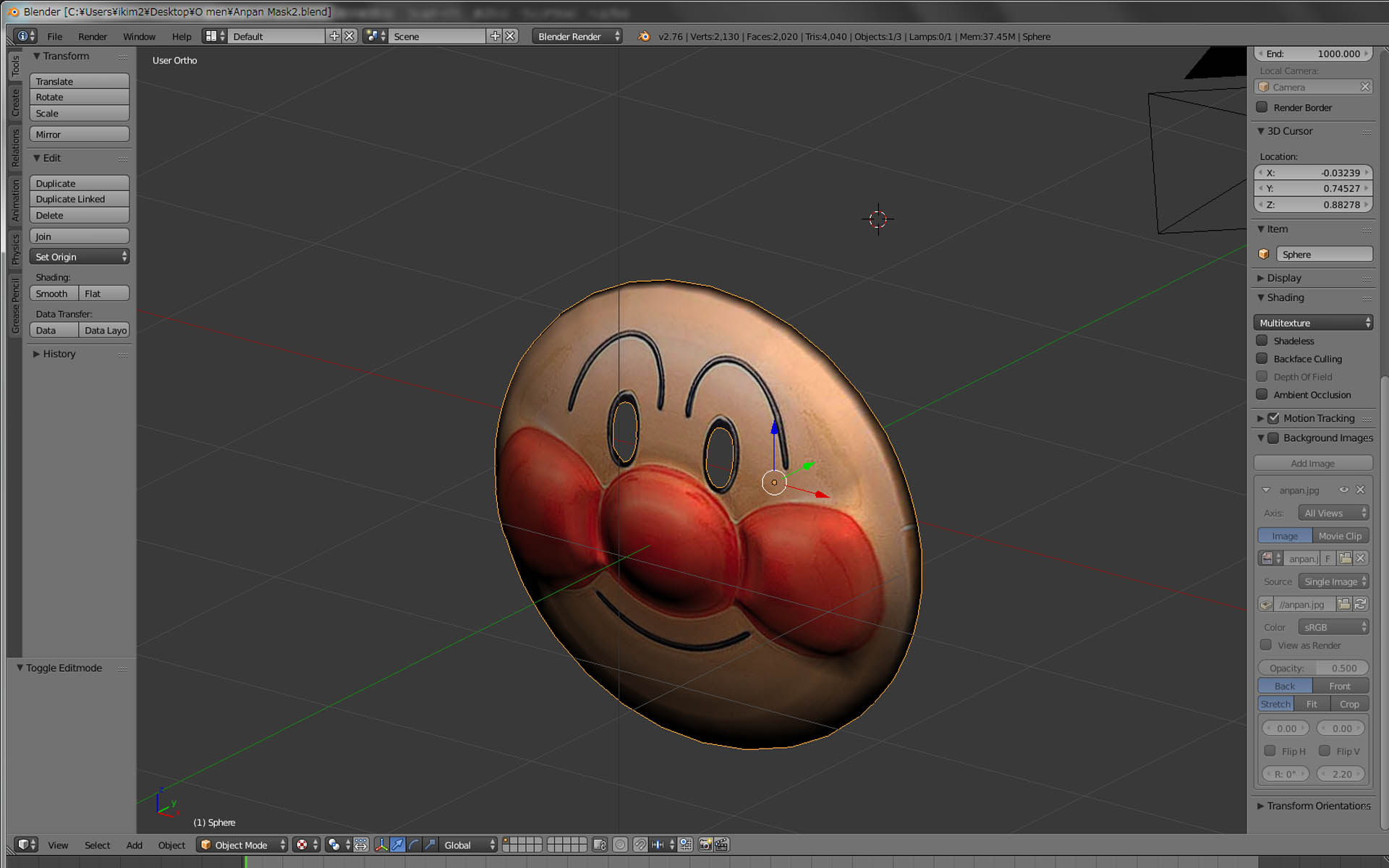The width and height of the screenshot is (1389, 868).
Task: Enable Flip V checkbox
Action: click(1325, 751)
